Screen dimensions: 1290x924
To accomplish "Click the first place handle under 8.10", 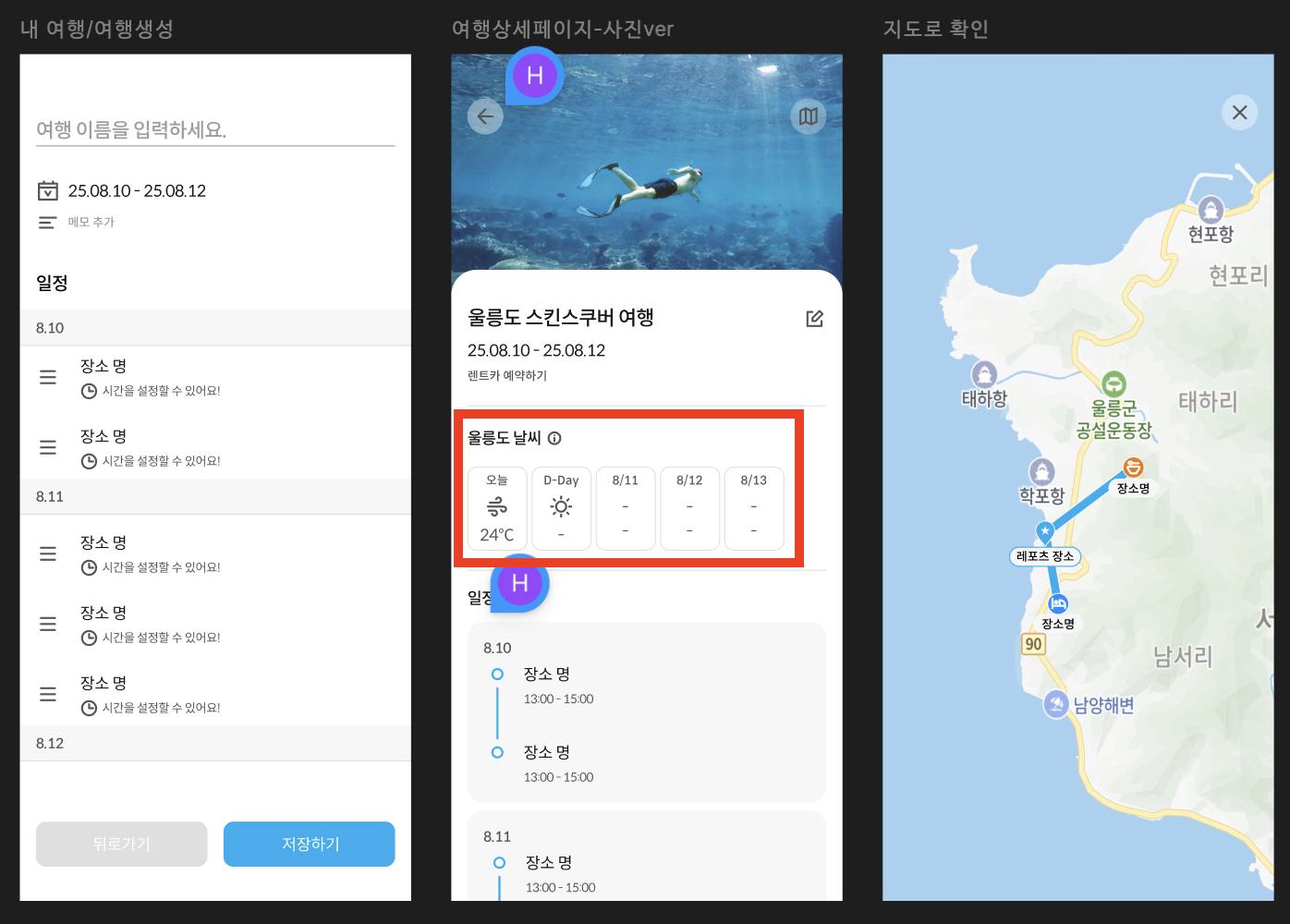I will point(48,377).
